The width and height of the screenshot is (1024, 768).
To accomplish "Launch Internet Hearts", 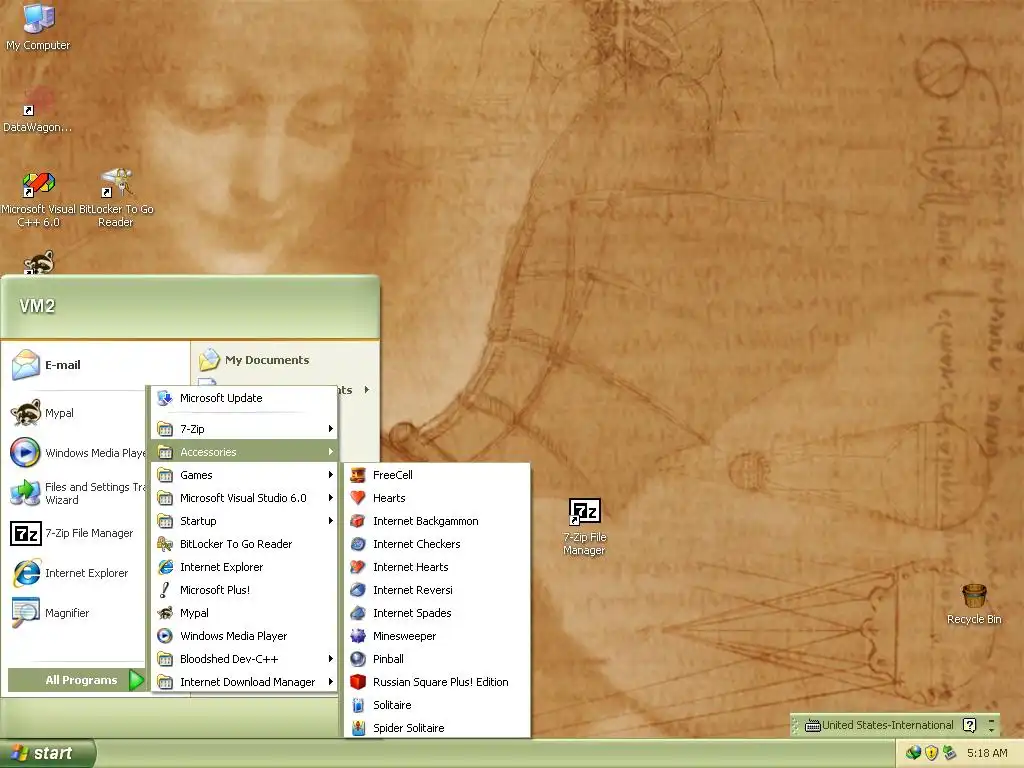I will pyautogui.click(x=437, y=567).
